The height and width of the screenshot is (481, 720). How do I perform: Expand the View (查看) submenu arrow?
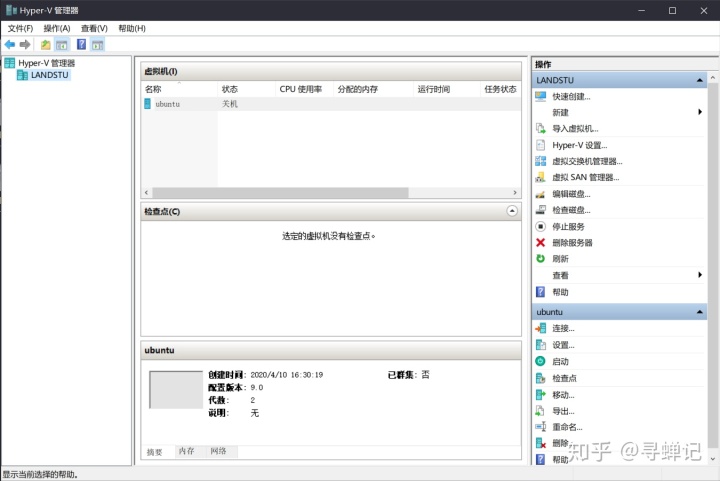[700, 275]
